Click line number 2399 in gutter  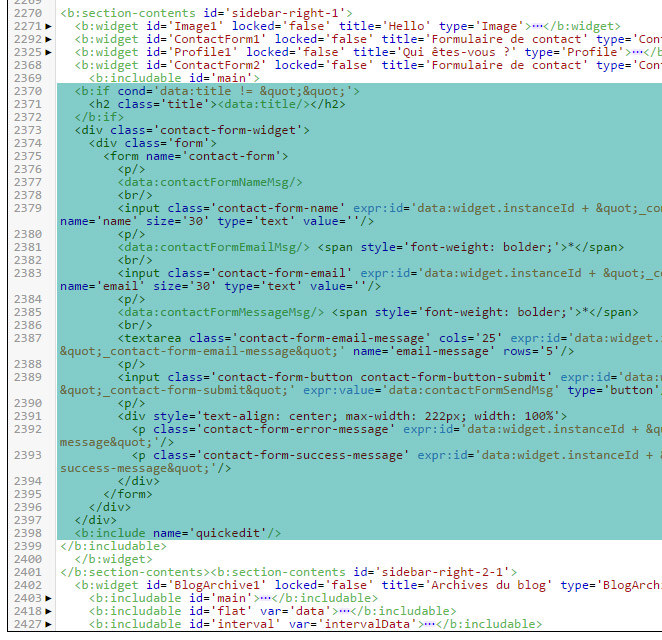coord(28,546)
